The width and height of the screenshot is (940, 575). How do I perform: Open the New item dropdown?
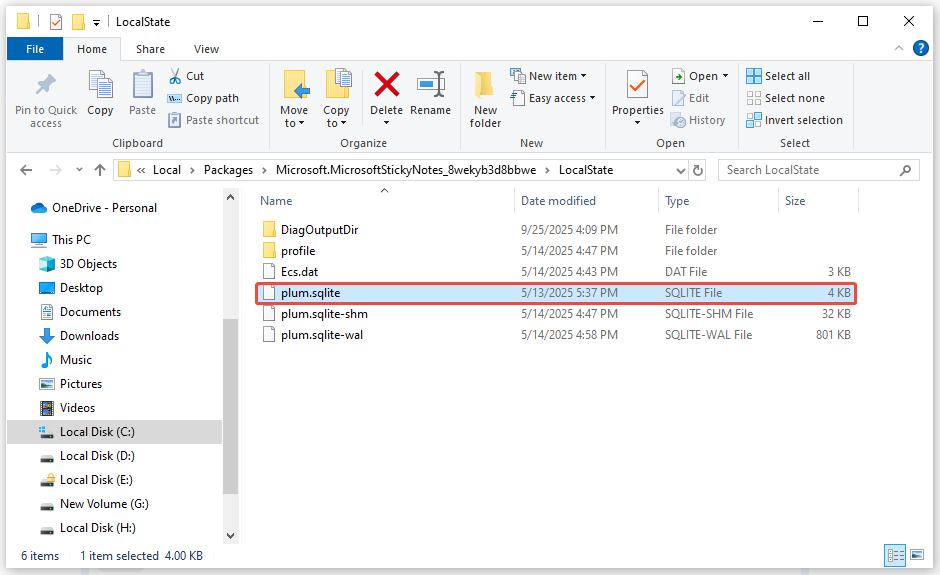(549, 76)
